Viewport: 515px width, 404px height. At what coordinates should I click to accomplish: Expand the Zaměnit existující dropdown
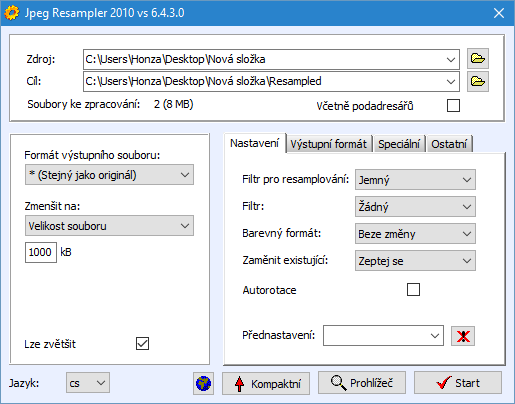pyautogui.click(x=415, y=261)
